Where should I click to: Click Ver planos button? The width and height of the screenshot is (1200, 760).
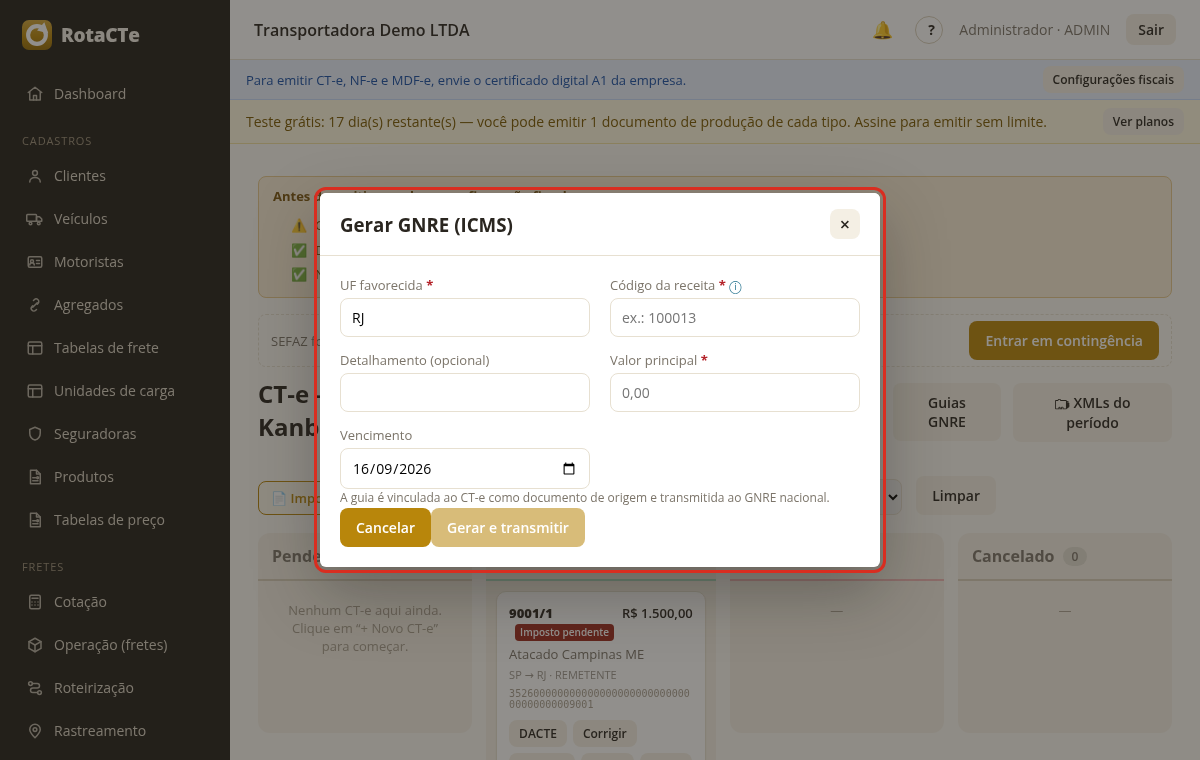click(x=1143, y=122)
